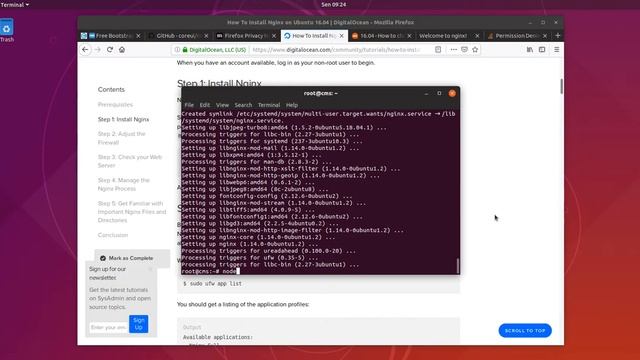Reload the page in Firefox
The height and width of the screenshot is (360, 640).
(110, 49)
